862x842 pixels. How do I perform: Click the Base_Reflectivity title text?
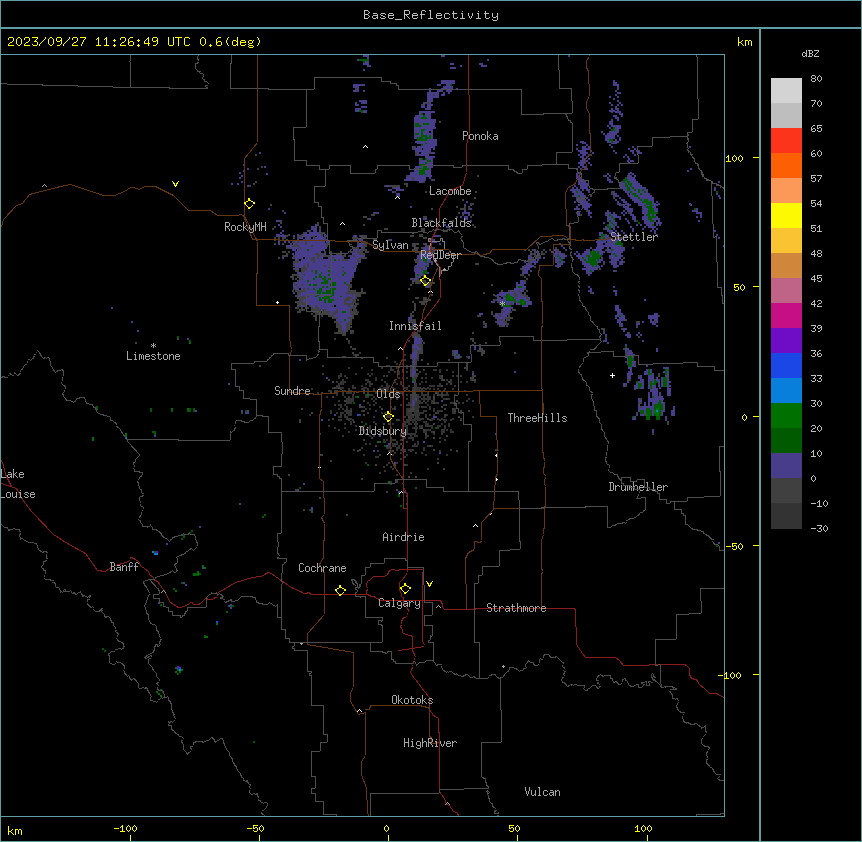[431, 15]
